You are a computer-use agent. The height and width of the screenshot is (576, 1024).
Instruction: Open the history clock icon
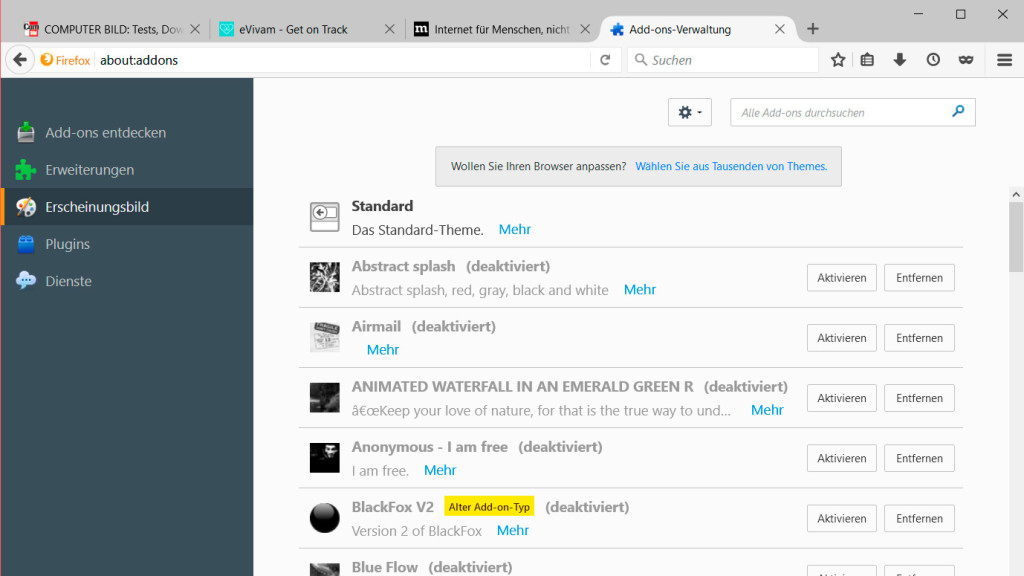click(x=933, y=60)
